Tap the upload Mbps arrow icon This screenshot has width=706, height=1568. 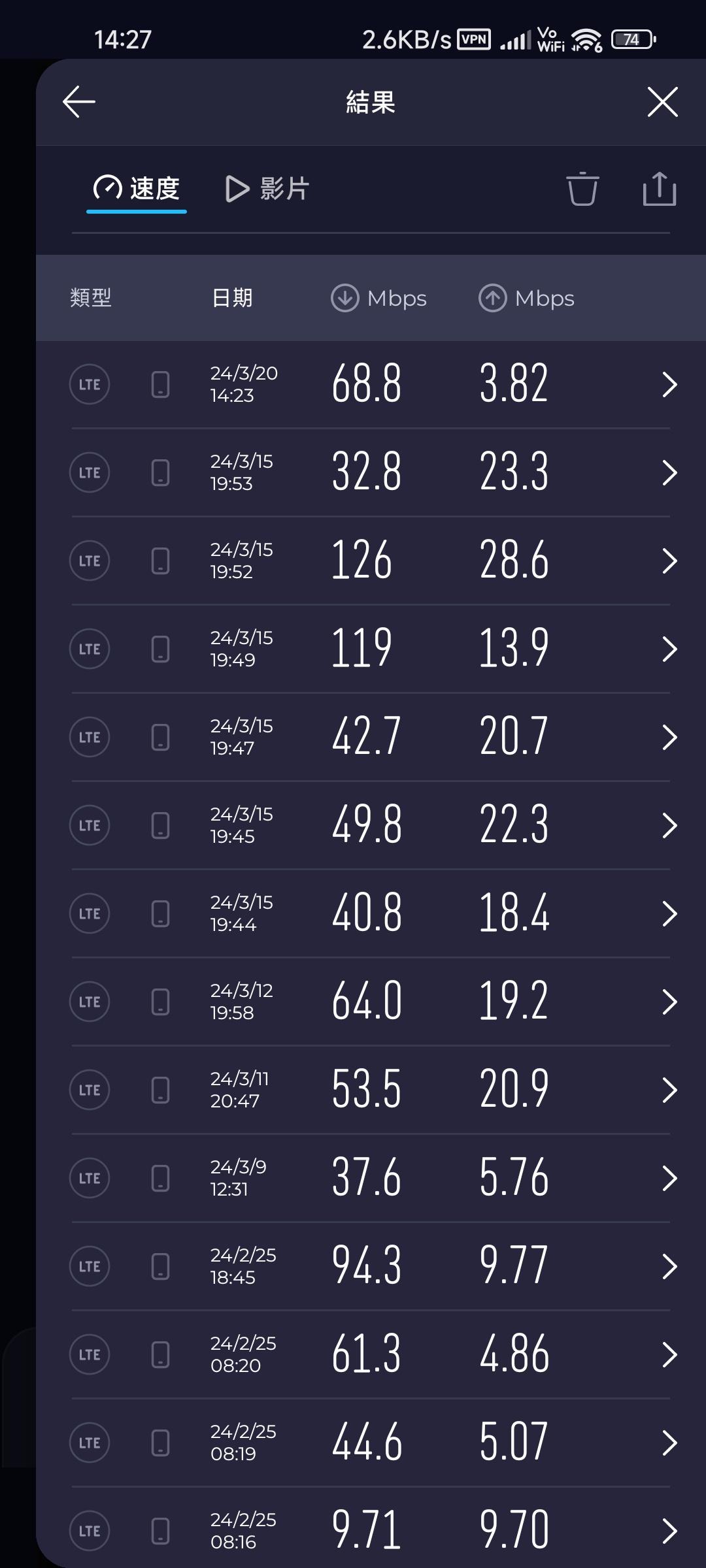point(492,298)
